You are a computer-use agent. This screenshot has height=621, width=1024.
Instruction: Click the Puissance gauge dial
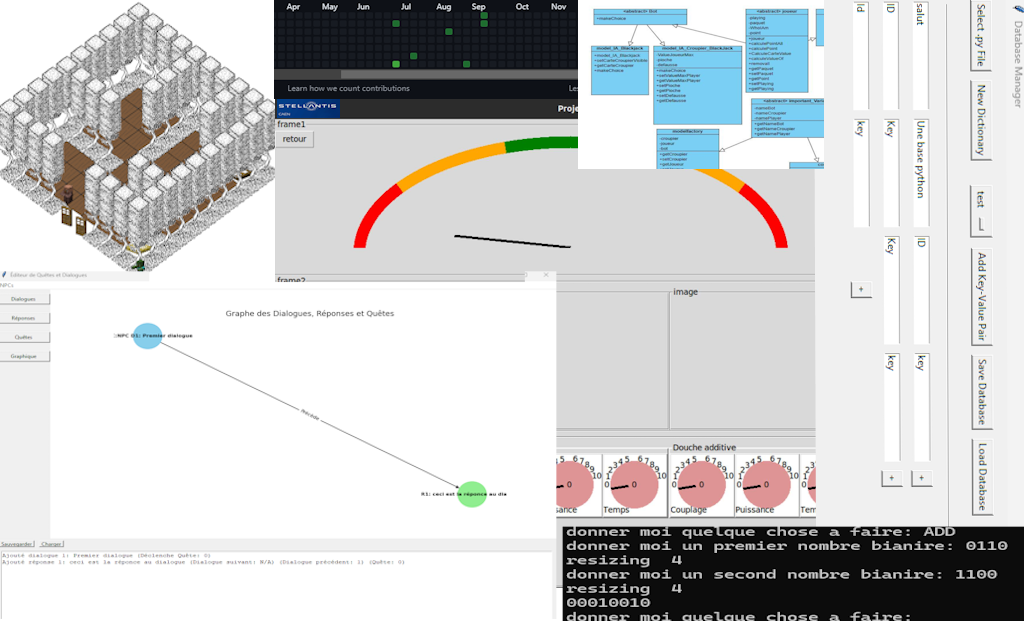(767, 484)
